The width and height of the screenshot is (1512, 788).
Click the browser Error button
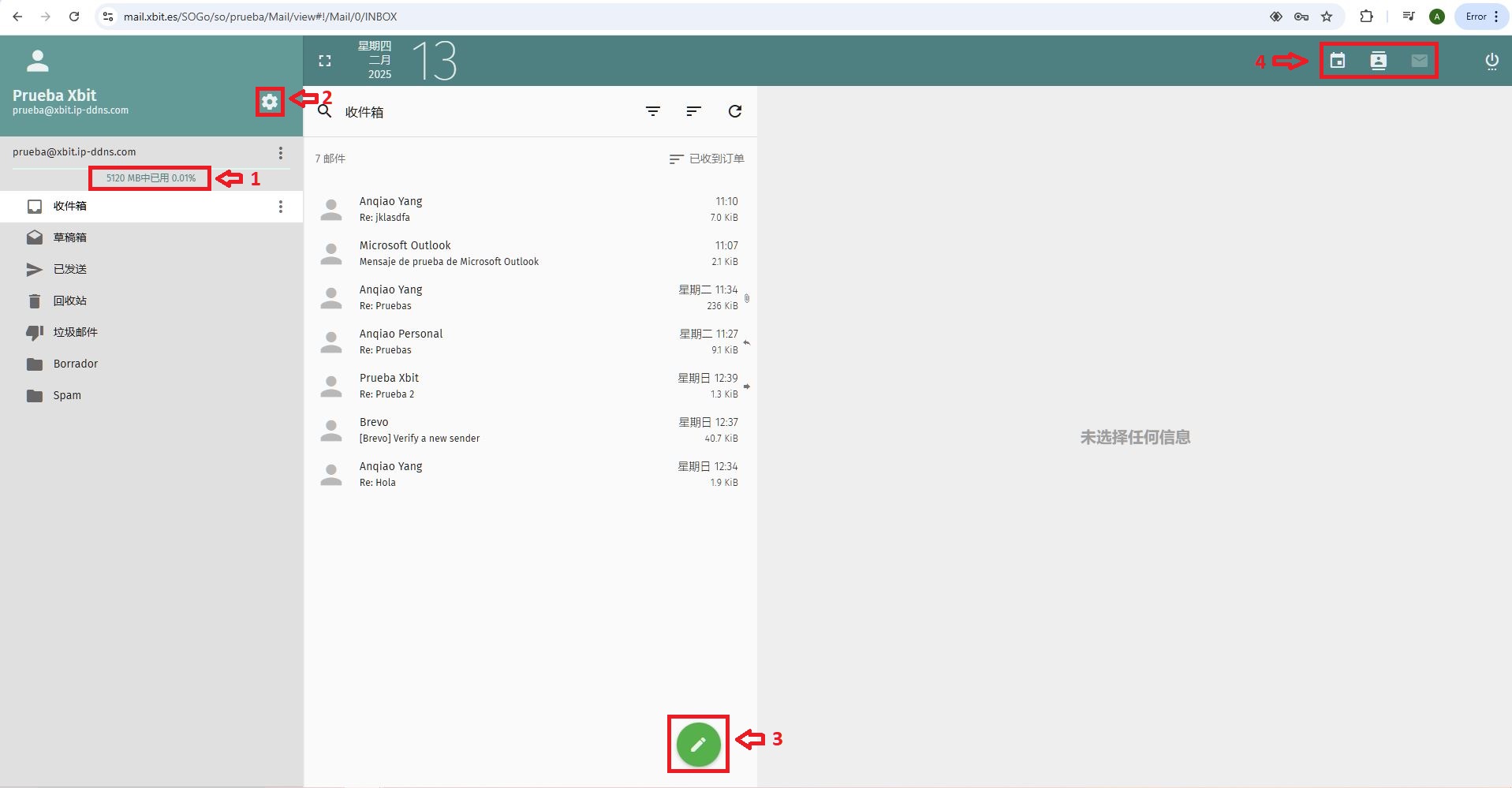click(x=1482, y=17)
